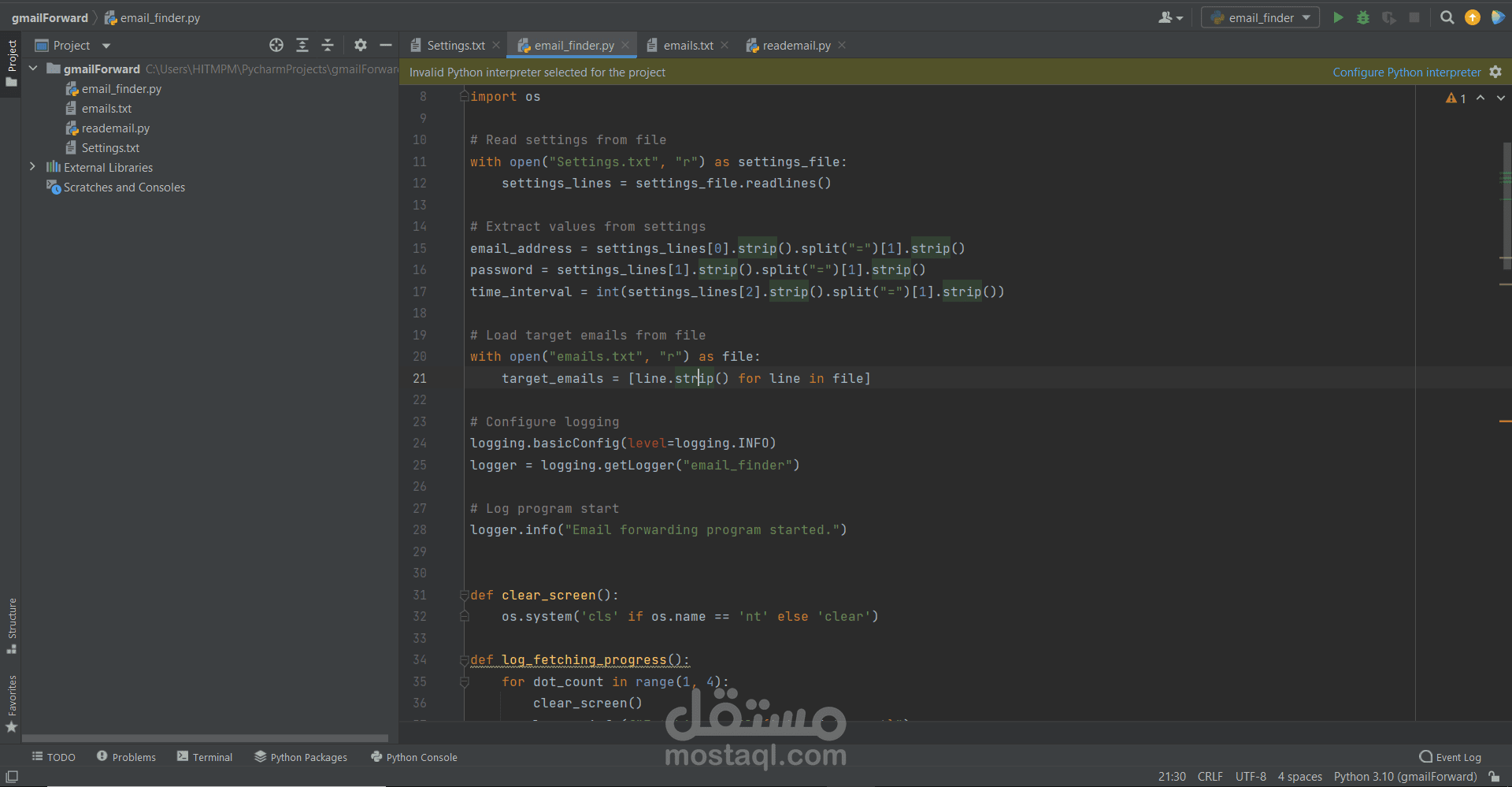Fold the log_fetching_progress function
This screenshot has width=1512, height=787.
click(464, 660)
